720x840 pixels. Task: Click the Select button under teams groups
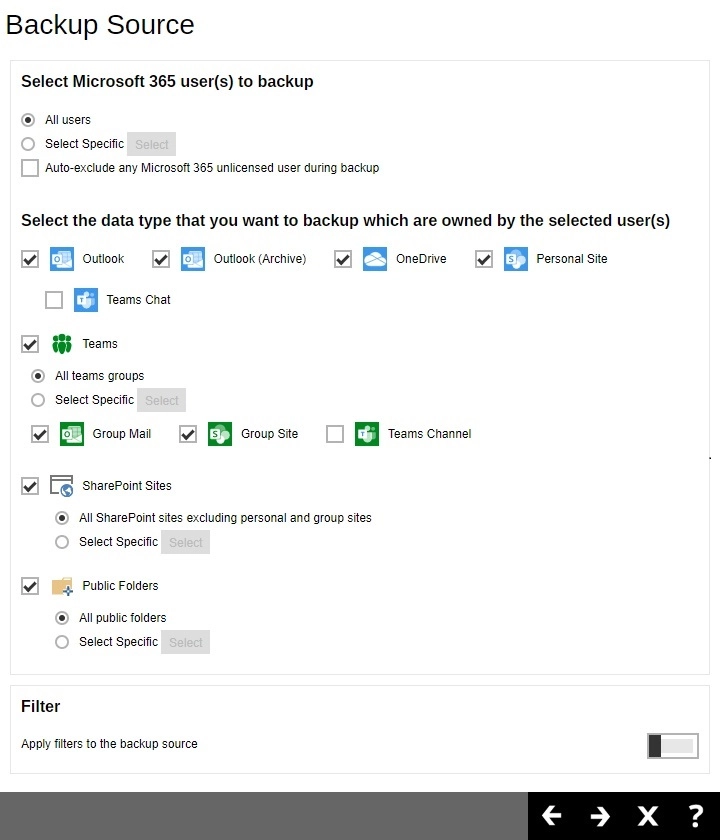coord(161,399)
